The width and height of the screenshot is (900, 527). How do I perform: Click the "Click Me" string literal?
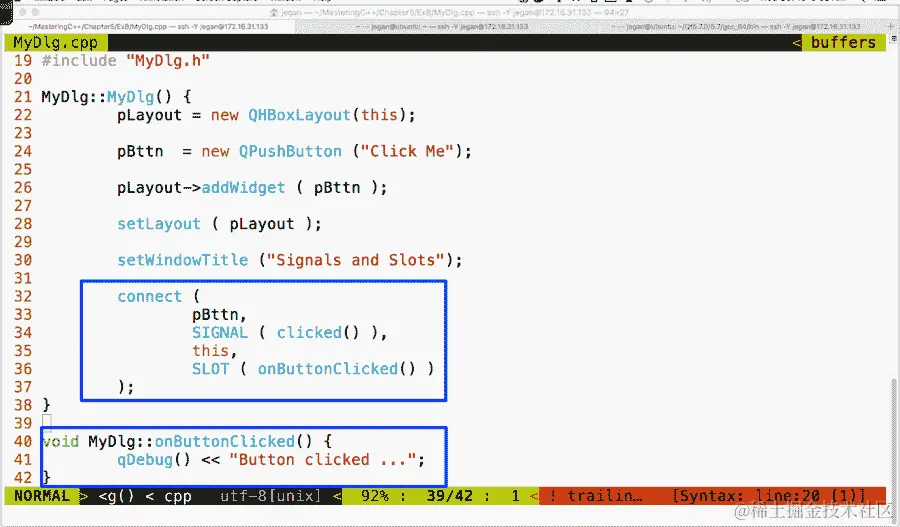(x=408, y=152)
